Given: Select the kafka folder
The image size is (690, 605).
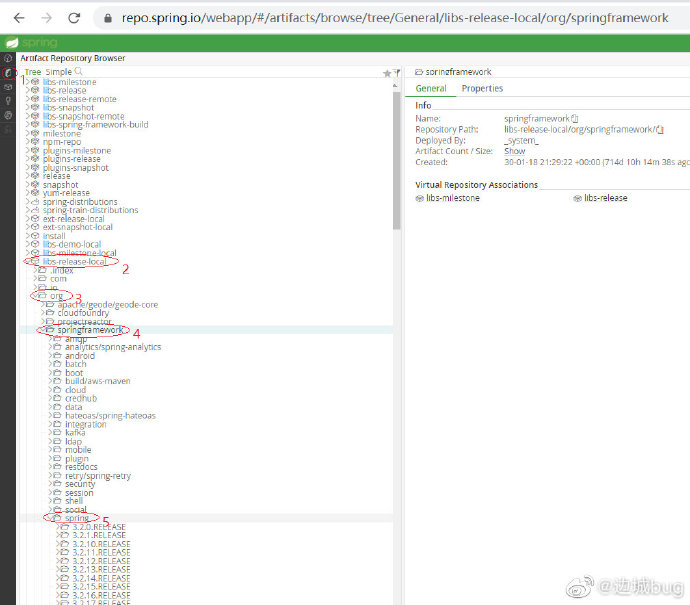Looking at the screenshot, I should (x=75, y=433).
